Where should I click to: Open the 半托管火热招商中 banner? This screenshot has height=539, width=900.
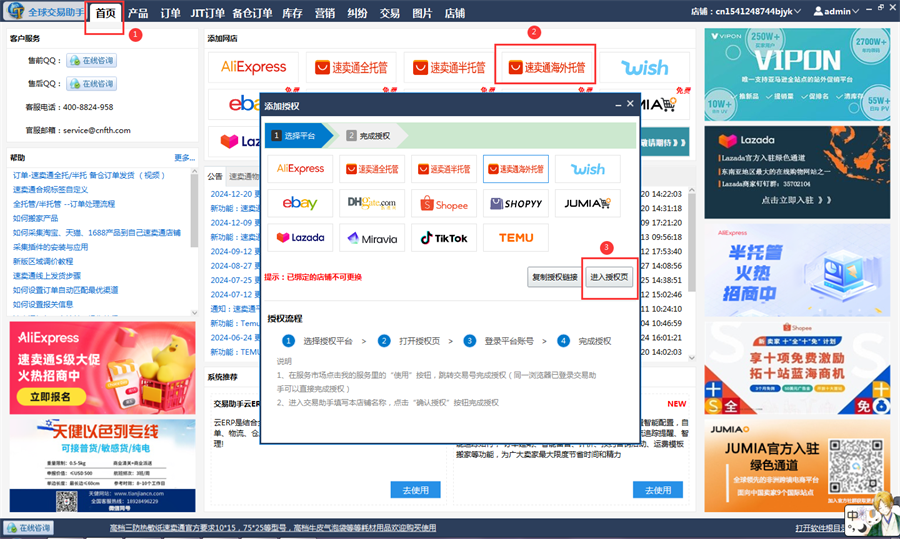pos(797,270)
